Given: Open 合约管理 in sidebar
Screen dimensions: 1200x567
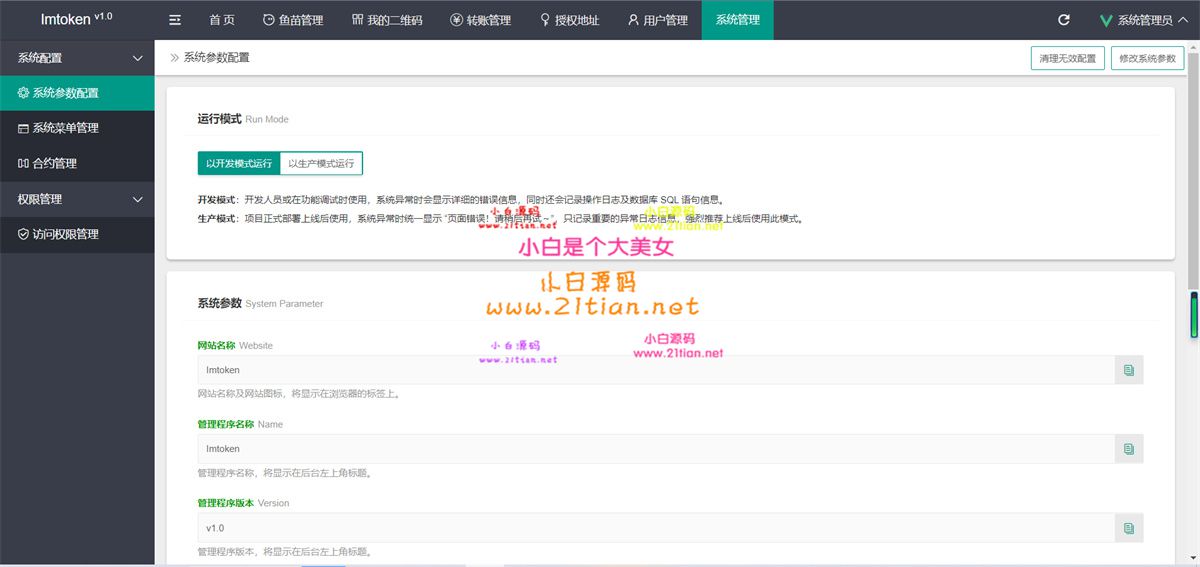Looking at the screenshot, I should (x=77, y=163).
